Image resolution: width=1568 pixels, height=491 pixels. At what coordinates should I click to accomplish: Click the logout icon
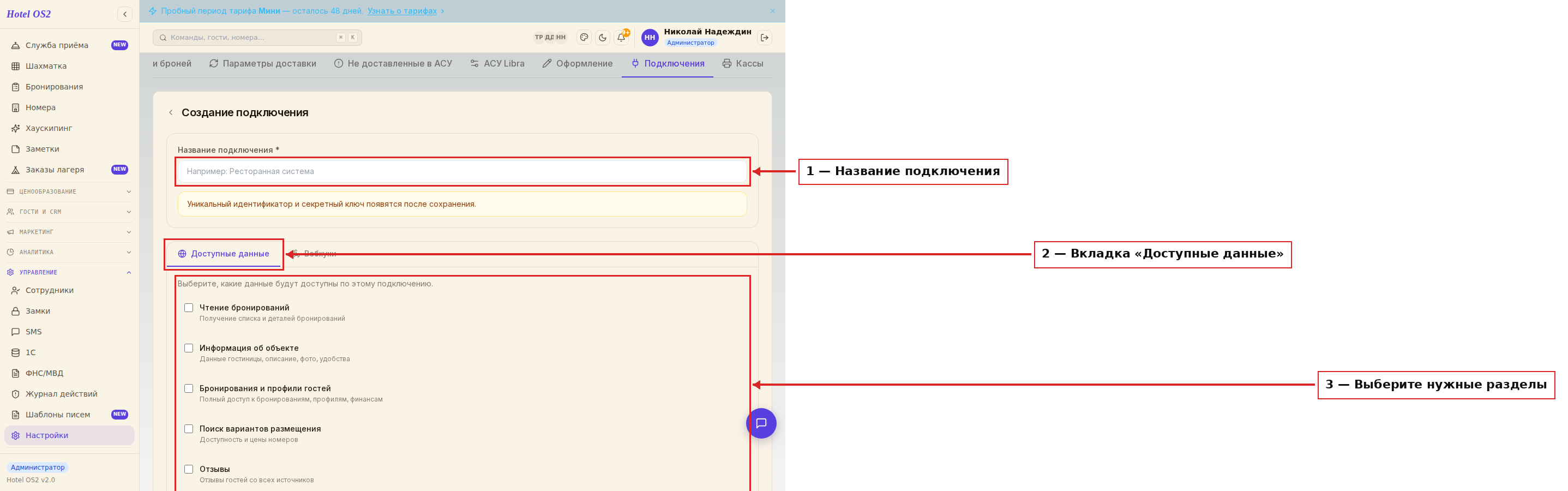click(x=765, y=37)
